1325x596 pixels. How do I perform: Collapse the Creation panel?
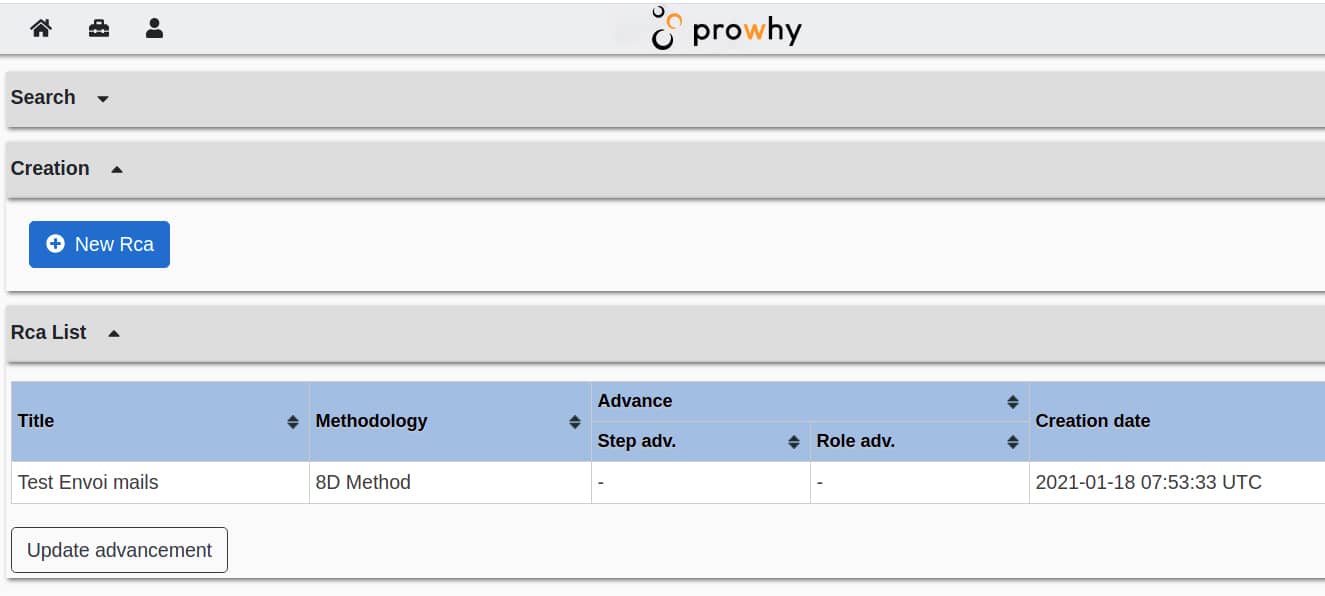coord(117,170)
